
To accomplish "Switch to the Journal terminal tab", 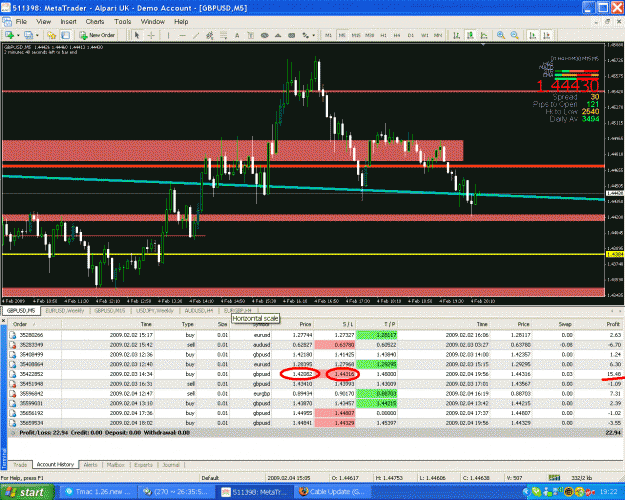I will pyautogui.click(x=171, y=465).
